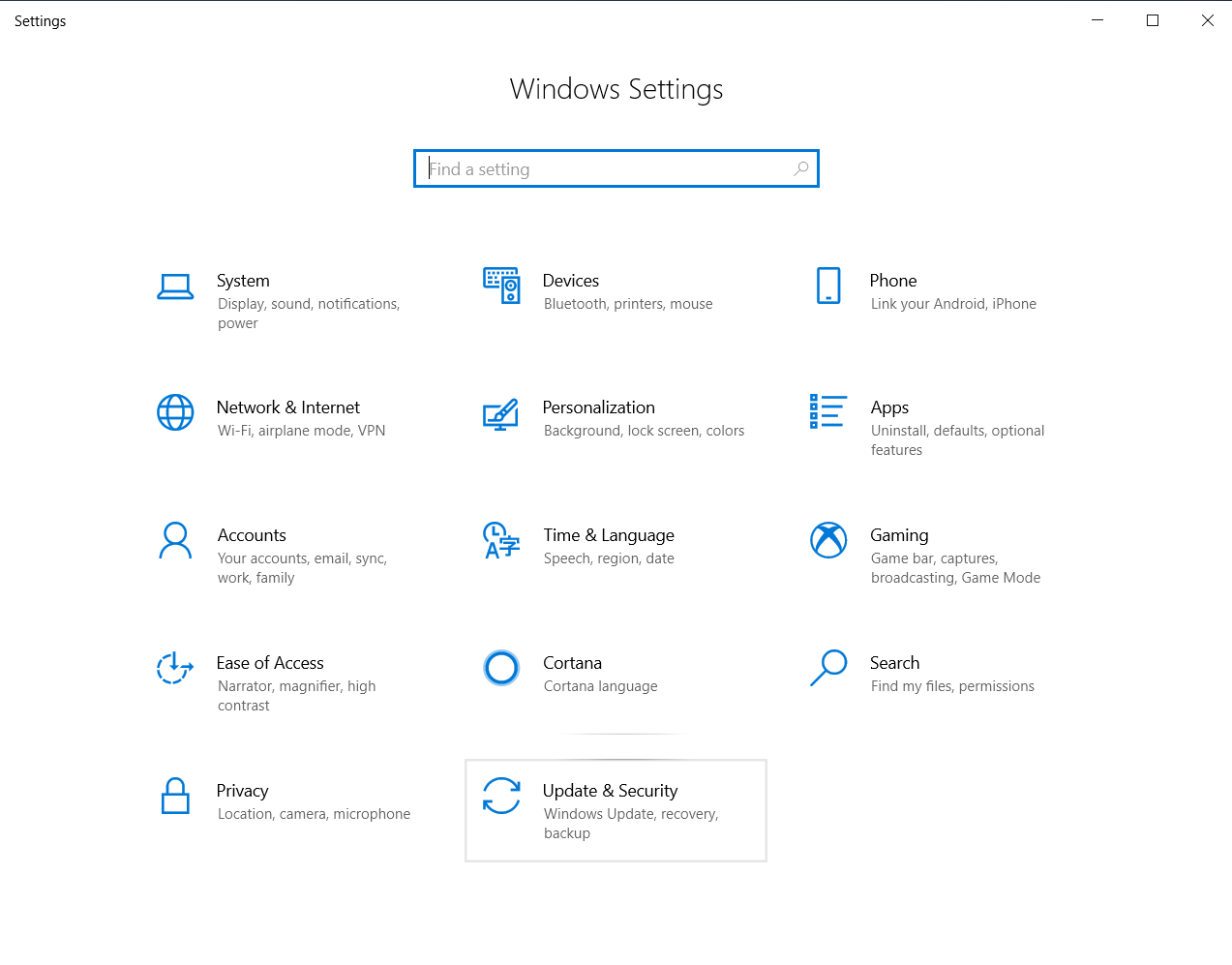Minimize the Settings window

pyautogui.click(x=1097, y=20)
